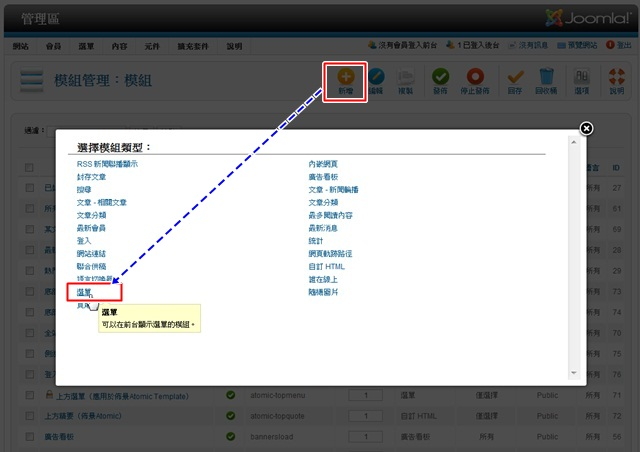Select 封存文章 module type

tap(91, 177)
